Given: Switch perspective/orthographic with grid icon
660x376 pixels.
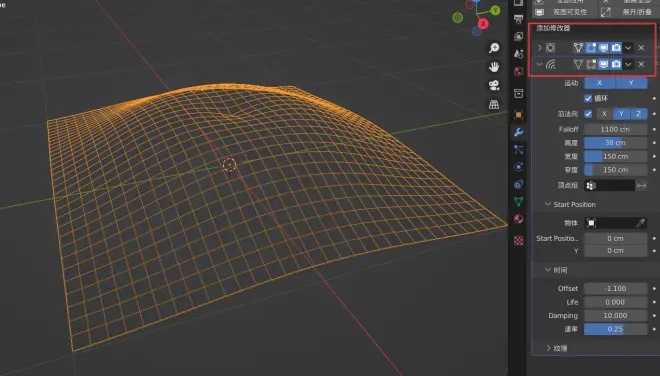Looking at the screenshot, I should (494, 104).
